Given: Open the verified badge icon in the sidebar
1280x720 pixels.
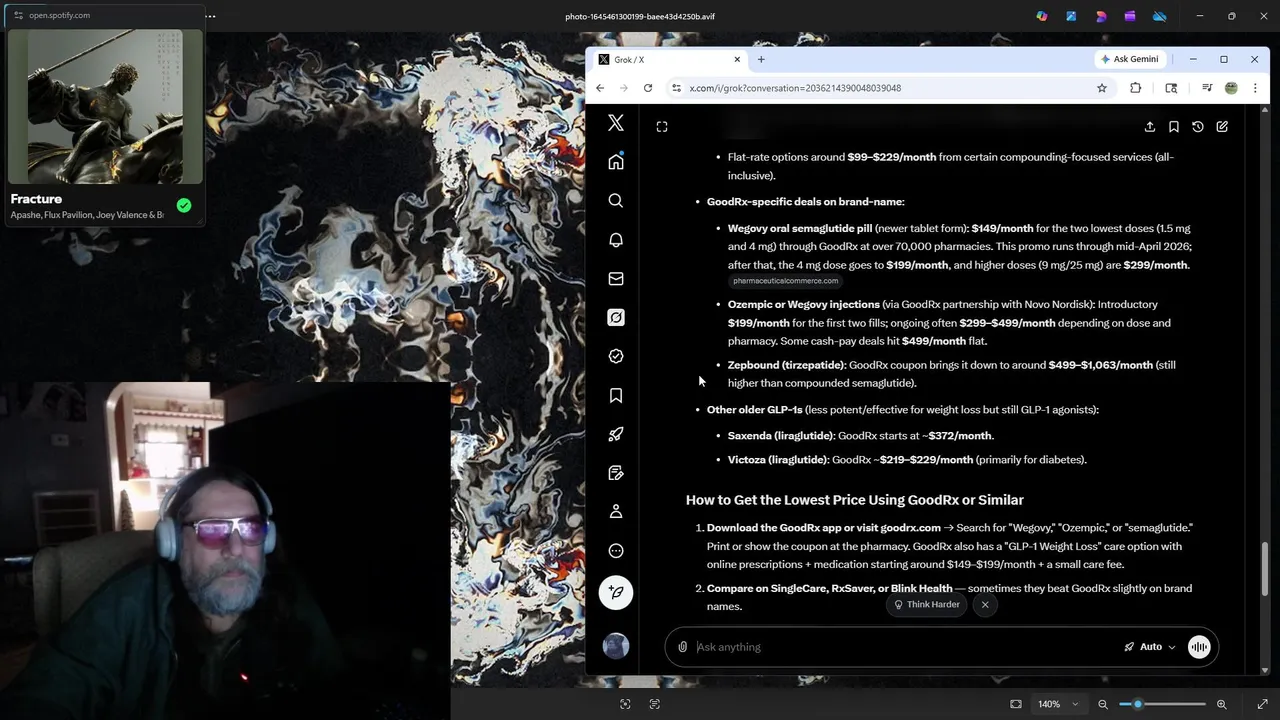Looking at the screenshot, I should [x=616, y=356].
